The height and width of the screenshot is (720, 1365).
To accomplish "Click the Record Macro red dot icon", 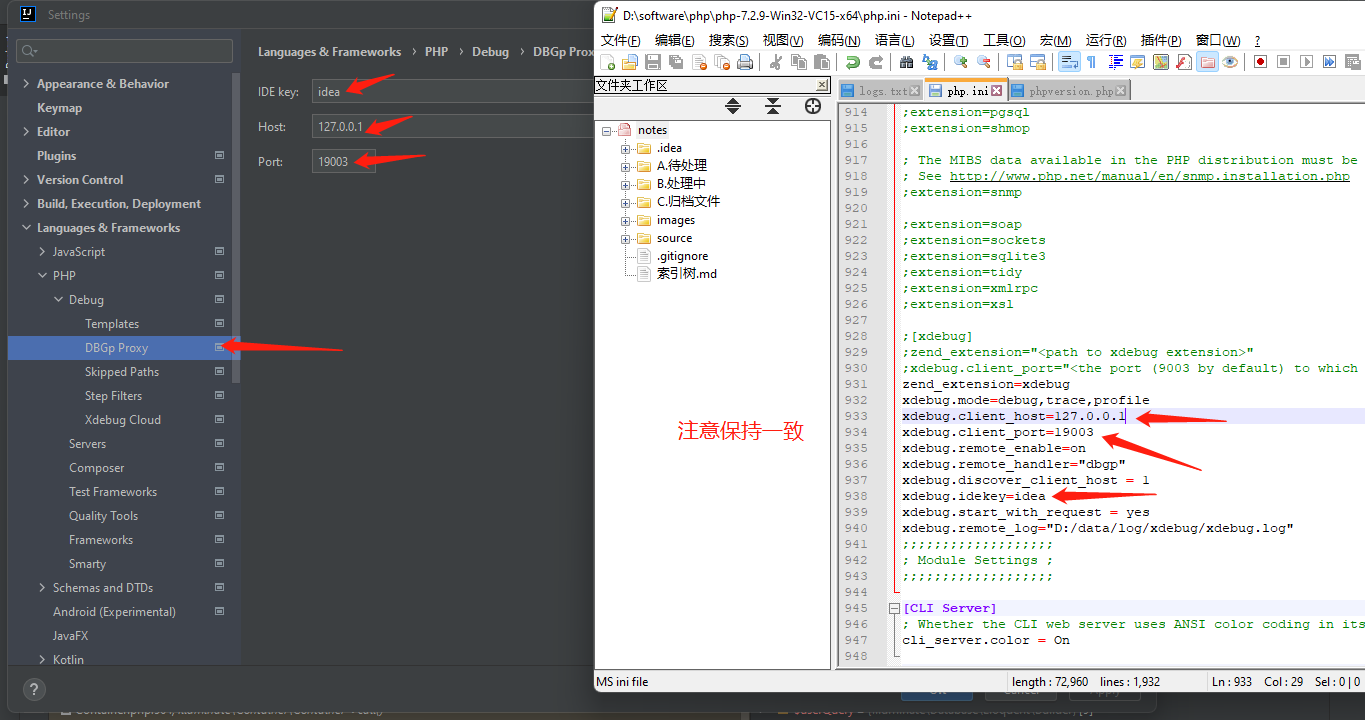I will (x=1260, y=62).
